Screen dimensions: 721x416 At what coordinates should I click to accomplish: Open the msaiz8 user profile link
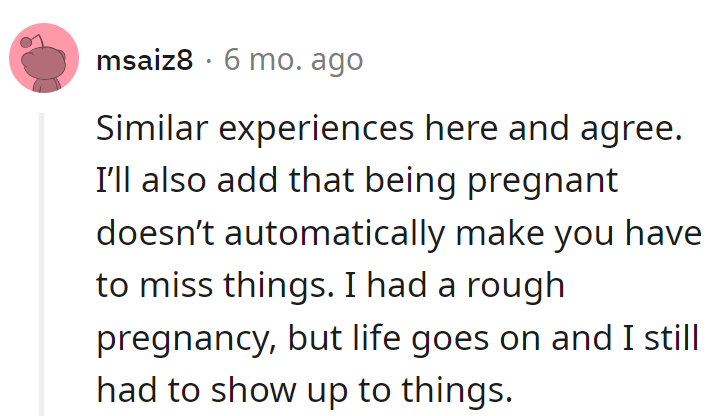tap(143, 61)
